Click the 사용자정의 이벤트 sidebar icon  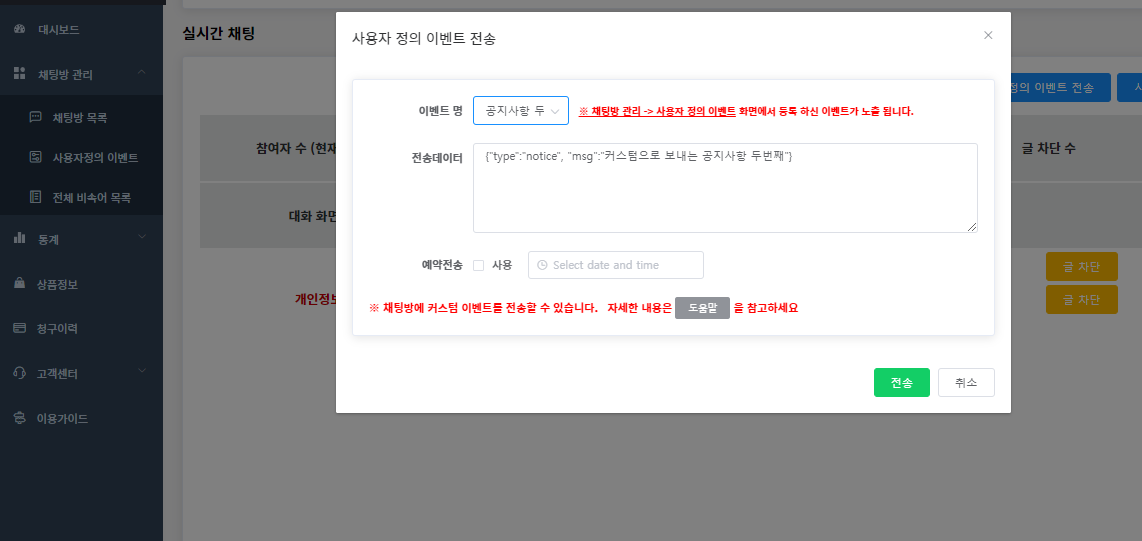coord(36,157)
